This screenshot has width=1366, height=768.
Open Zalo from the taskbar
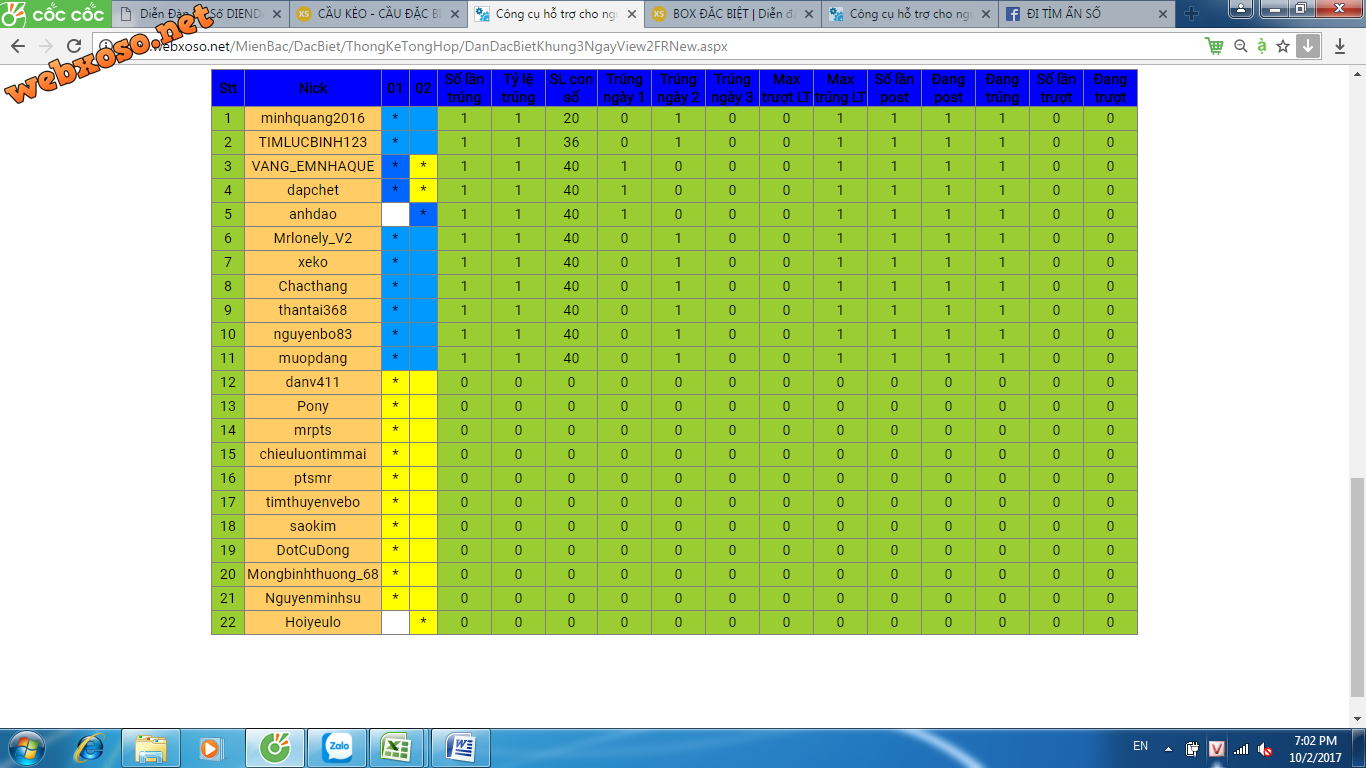tap(337, 748)
